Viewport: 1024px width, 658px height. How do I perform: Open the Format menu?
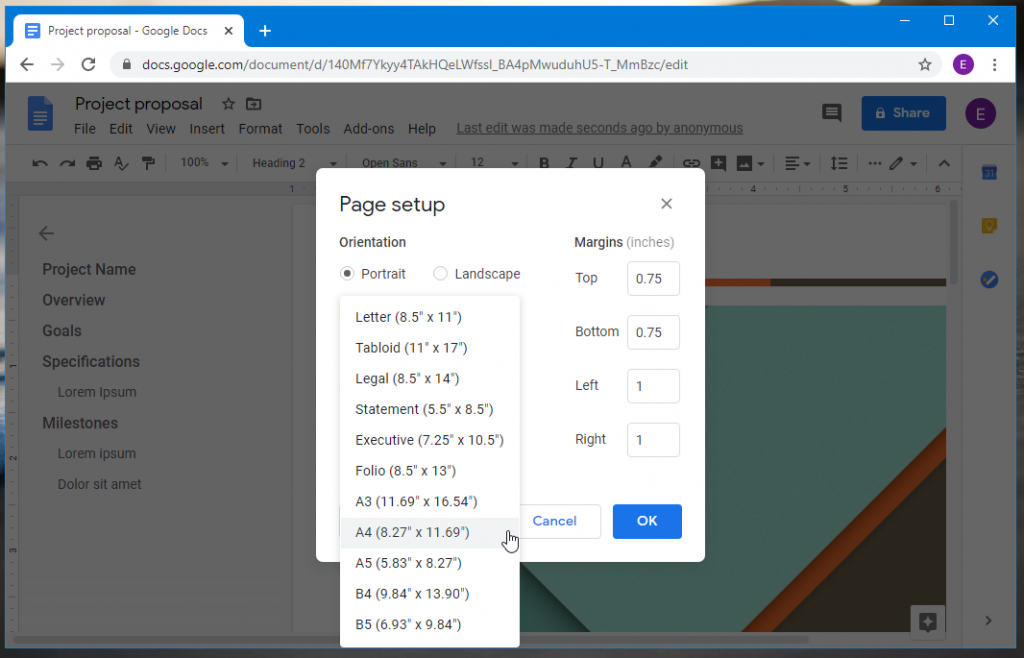(x=260, y=128)
